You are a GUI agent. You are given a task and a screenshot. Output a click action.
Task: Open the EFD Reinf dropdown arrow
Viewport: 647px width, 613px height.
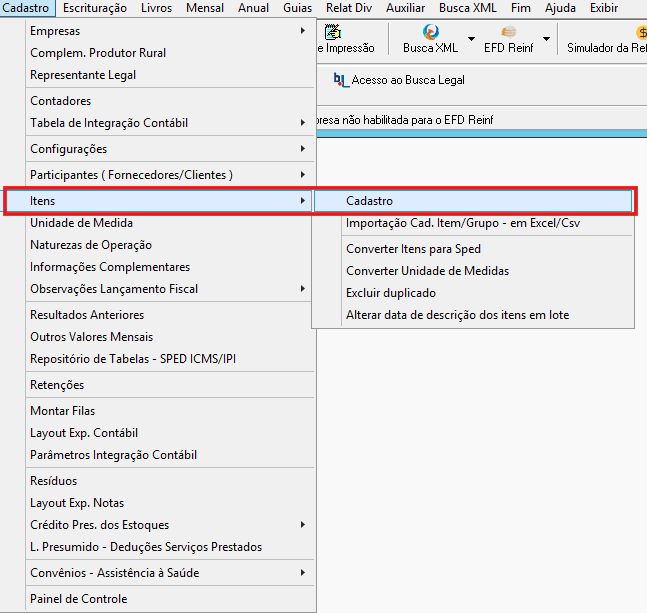click(x=546, y=39)
